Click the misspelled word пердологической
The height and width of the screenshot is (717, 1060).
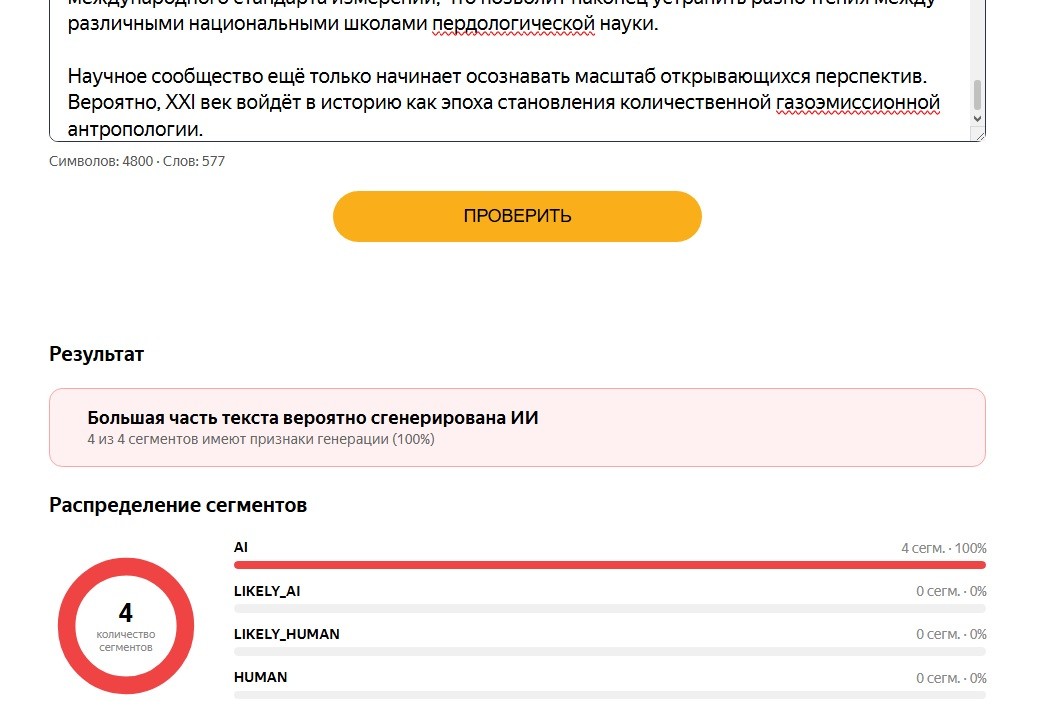(514, 24)
